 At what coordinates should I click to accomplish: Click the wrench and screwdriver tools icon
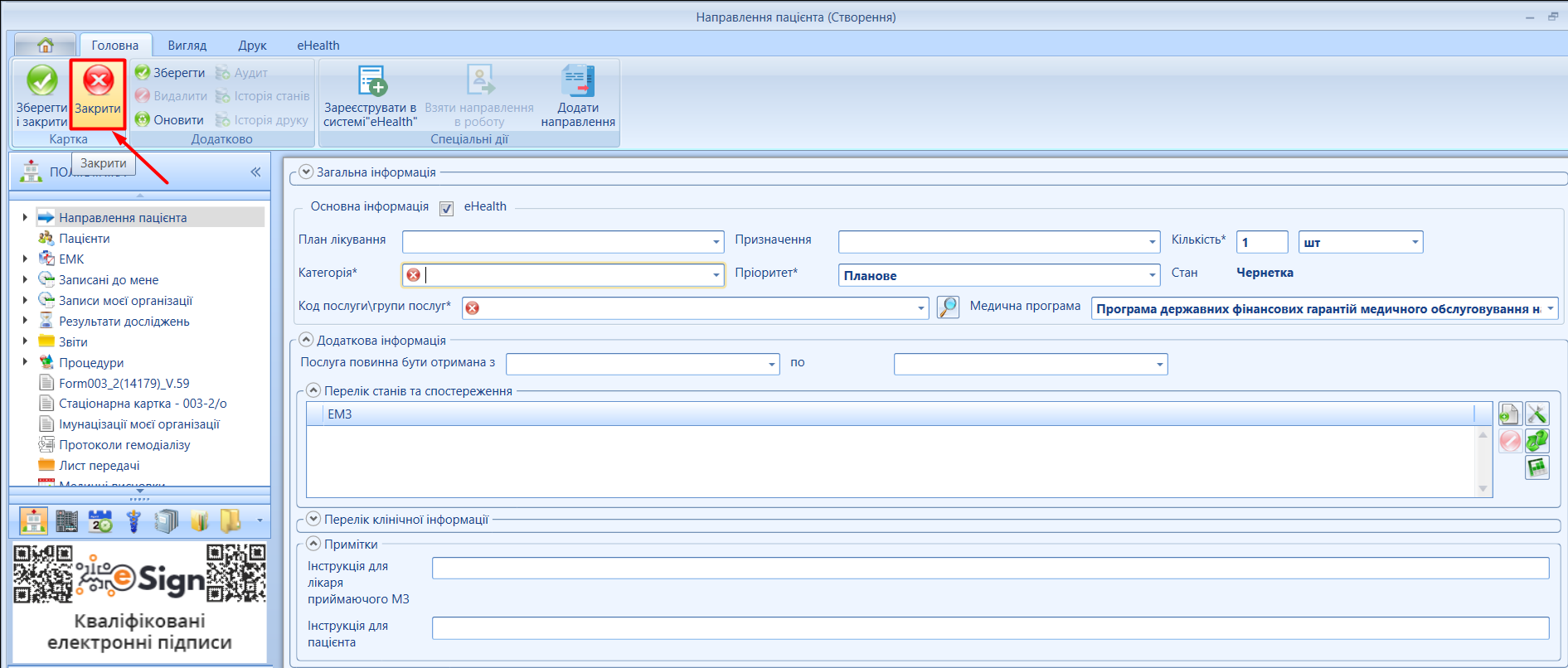[x=1537, y=414]
